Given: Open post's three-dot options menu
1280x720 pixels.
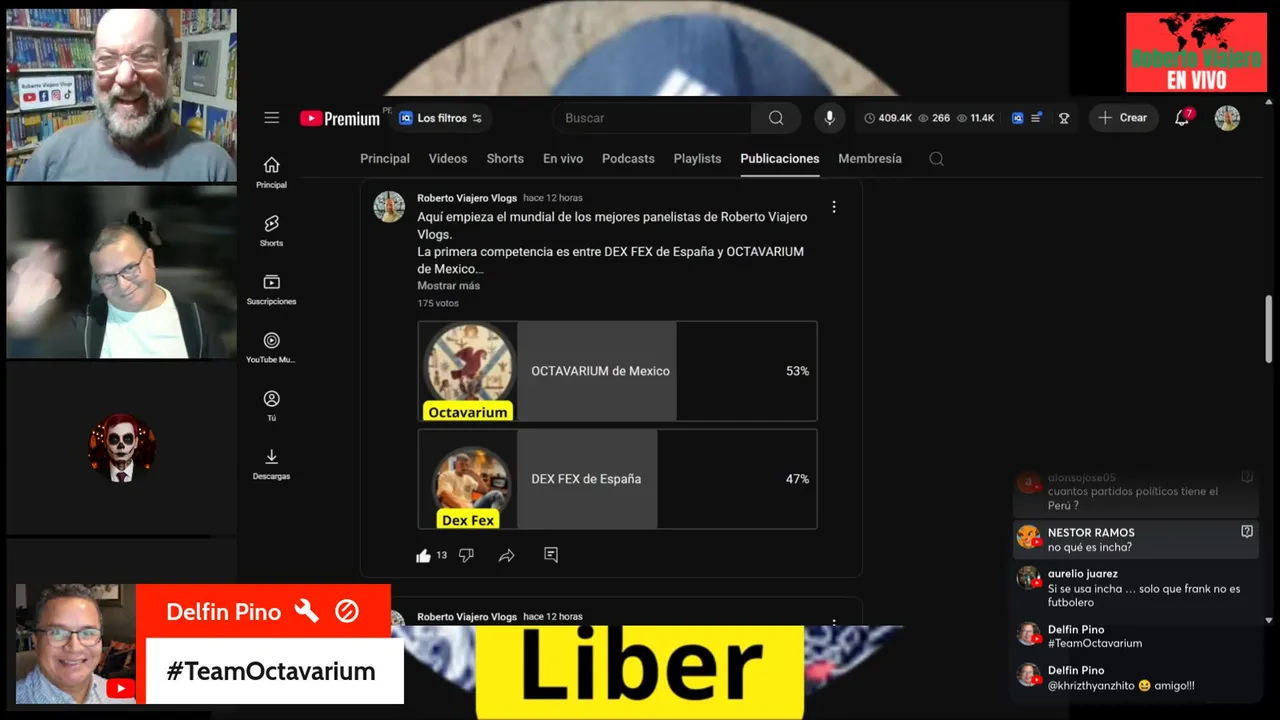Looking at the screenshot, I should pyautogui.click(x=834, y=207).
